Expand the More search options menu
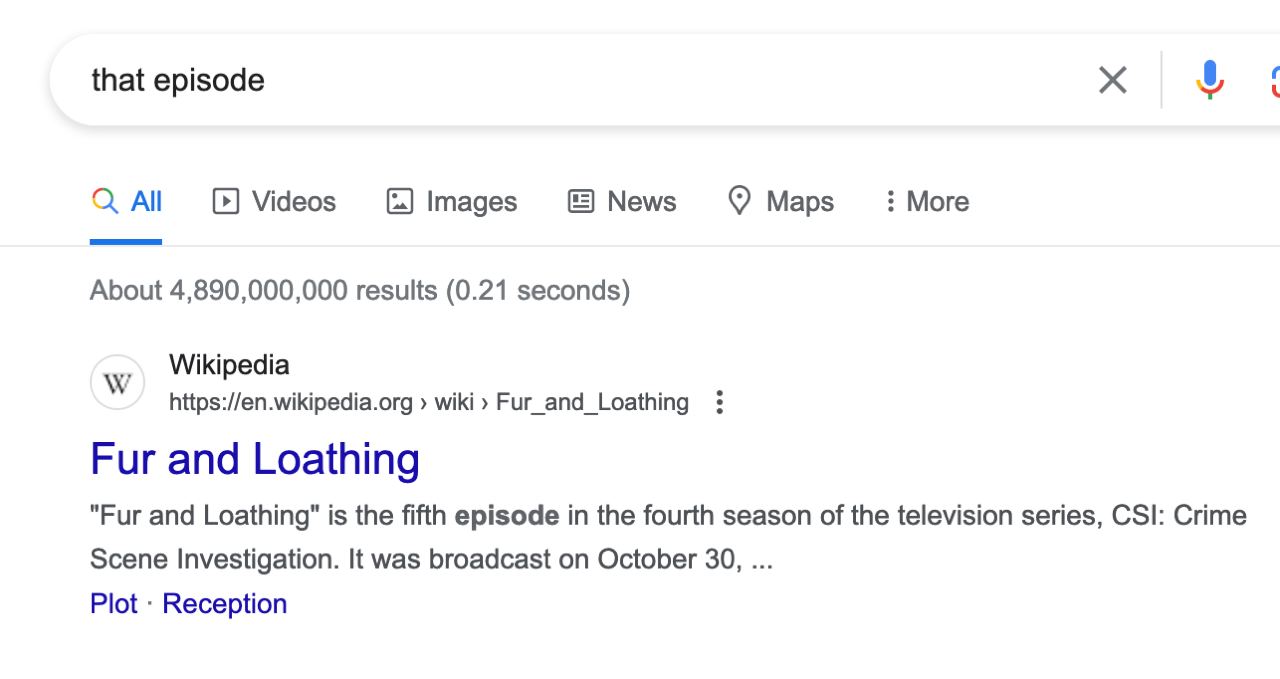Screen dimensions: 1280x679 coord(926,202)
